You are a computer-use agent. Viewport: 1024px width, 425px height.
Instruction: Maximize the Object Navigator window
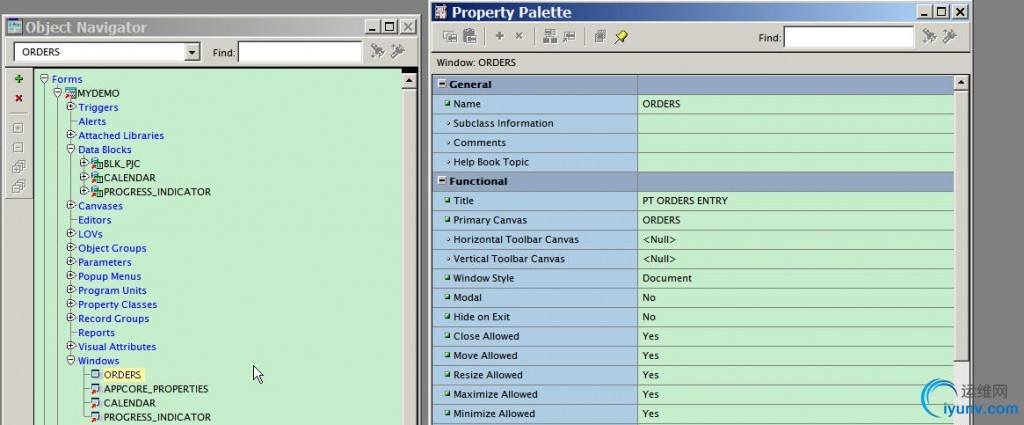pyautogui.click(x=390, y=27)
